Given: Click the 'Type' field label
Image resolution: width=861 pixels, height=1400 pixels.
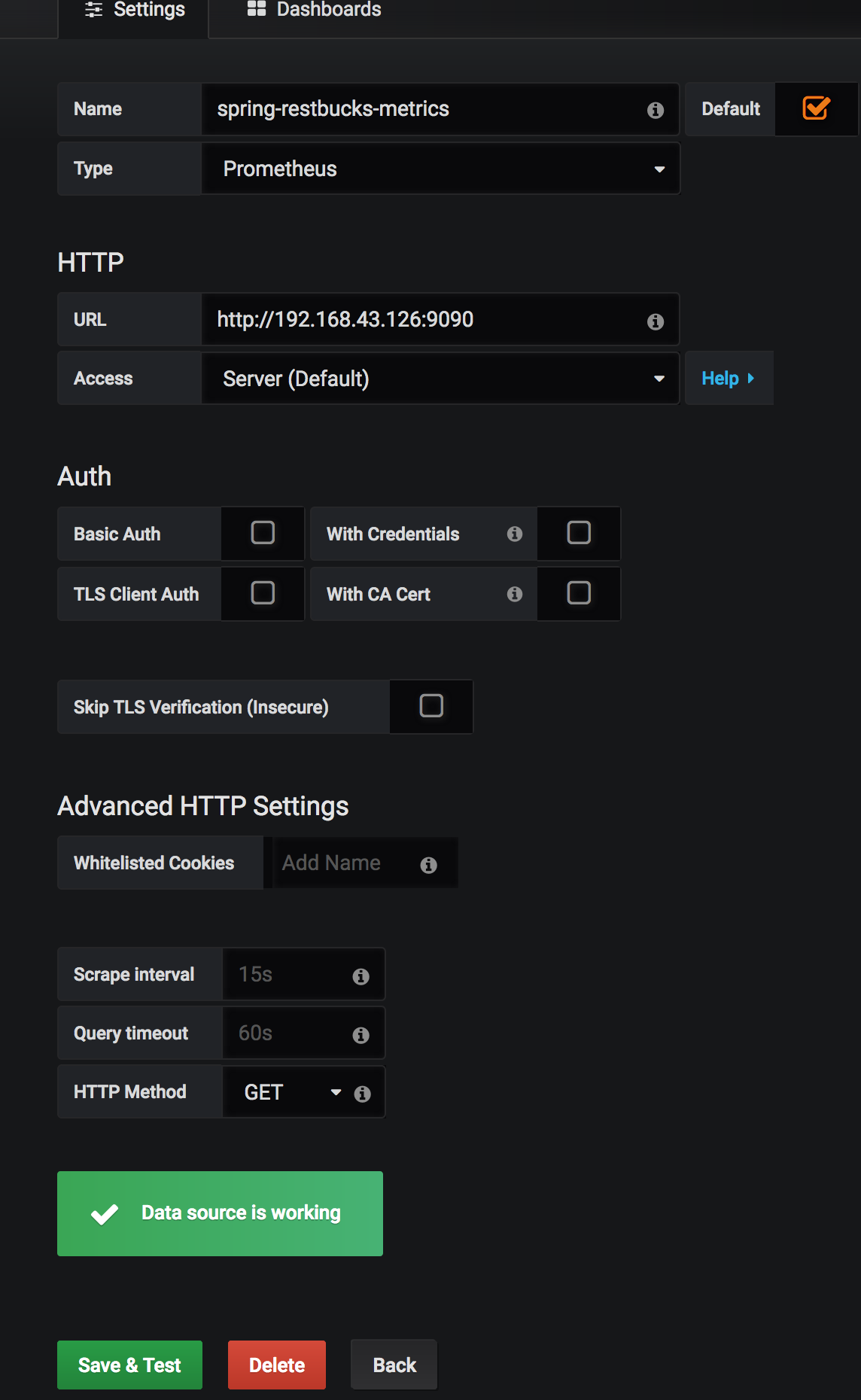Looking at the screenshot, I should 93,169.
